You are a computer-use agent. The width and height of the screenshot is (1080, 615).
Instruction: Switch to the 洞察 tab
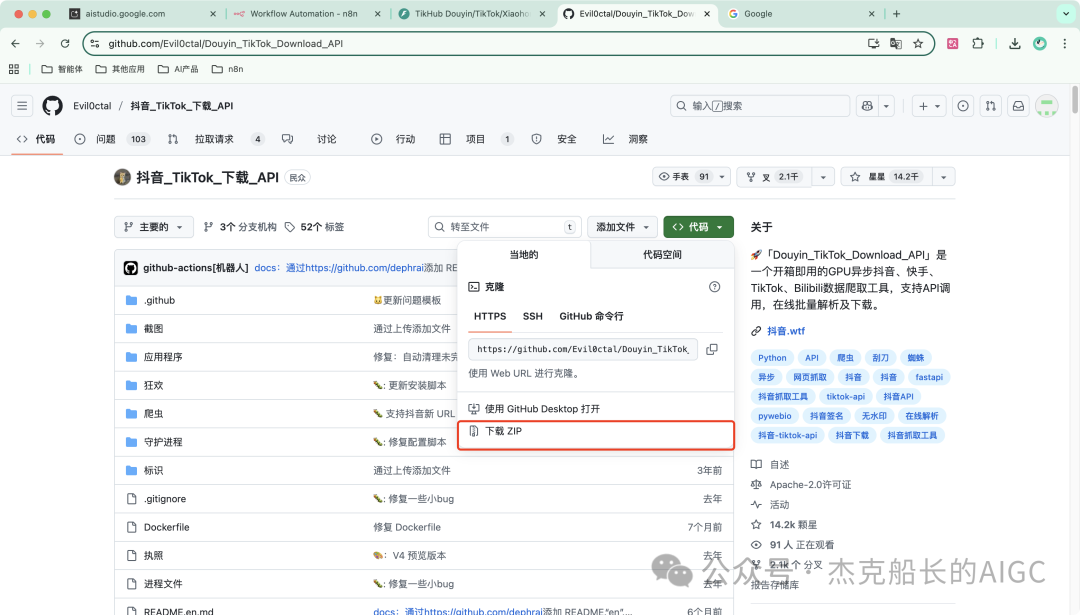625,139
